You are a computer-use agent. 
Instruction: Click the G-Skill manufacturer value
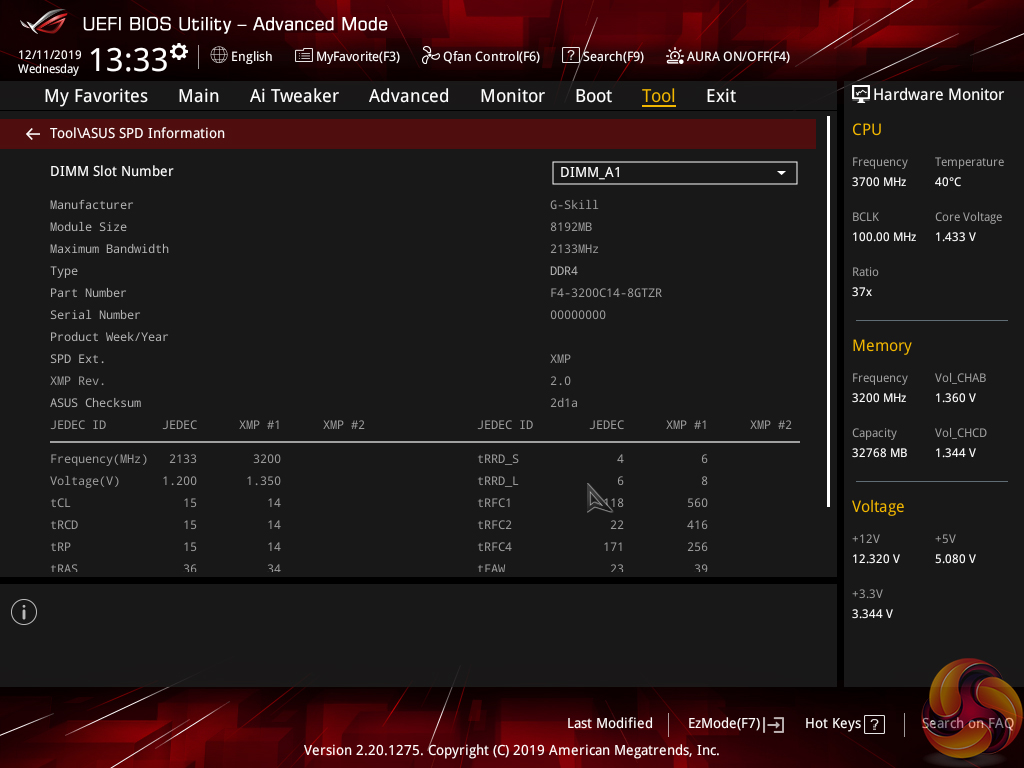574,205
